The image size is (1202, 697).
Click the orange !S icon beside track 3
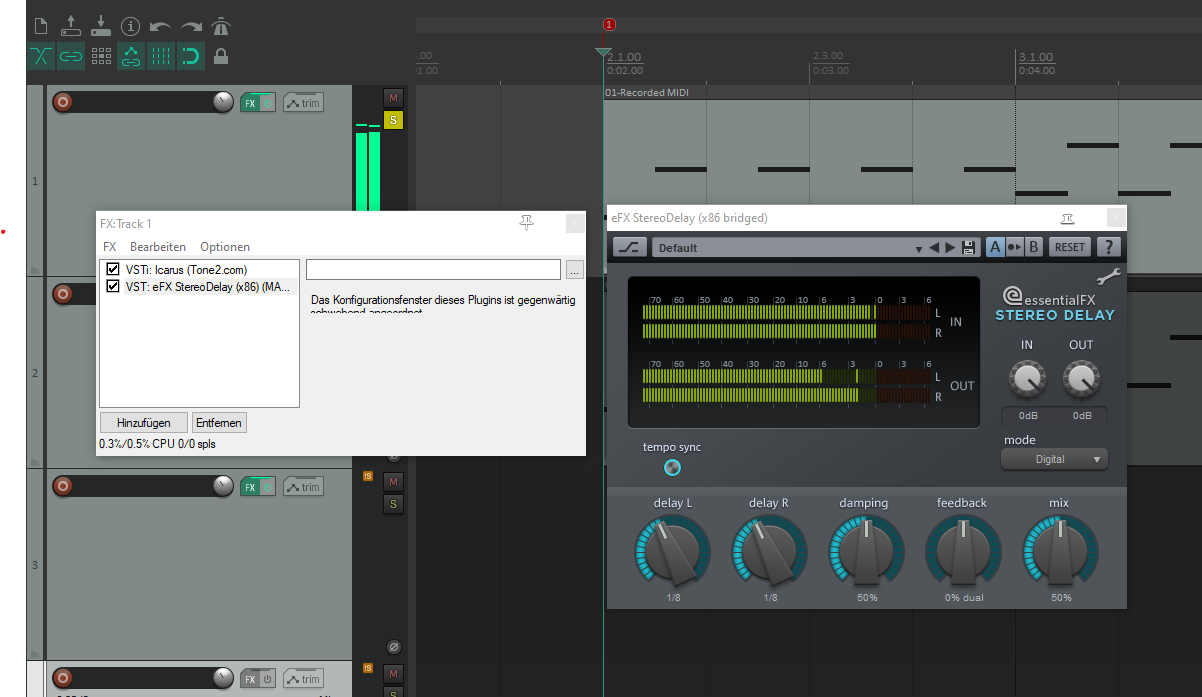[x=368, y=476]
